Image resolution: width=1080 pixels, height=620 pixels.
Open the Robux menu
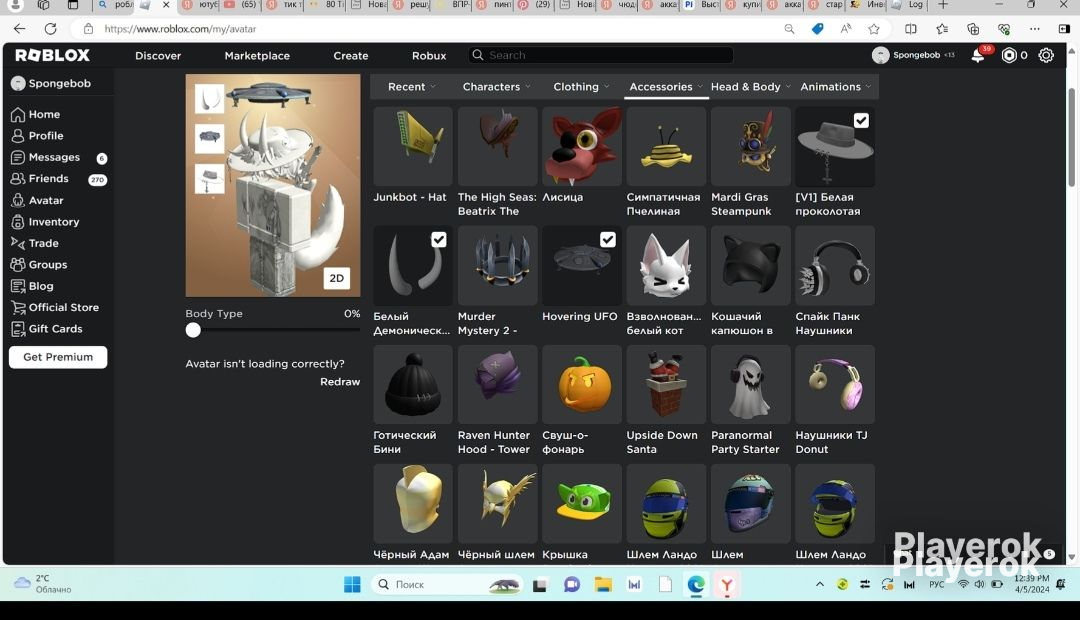pos(429,56)
